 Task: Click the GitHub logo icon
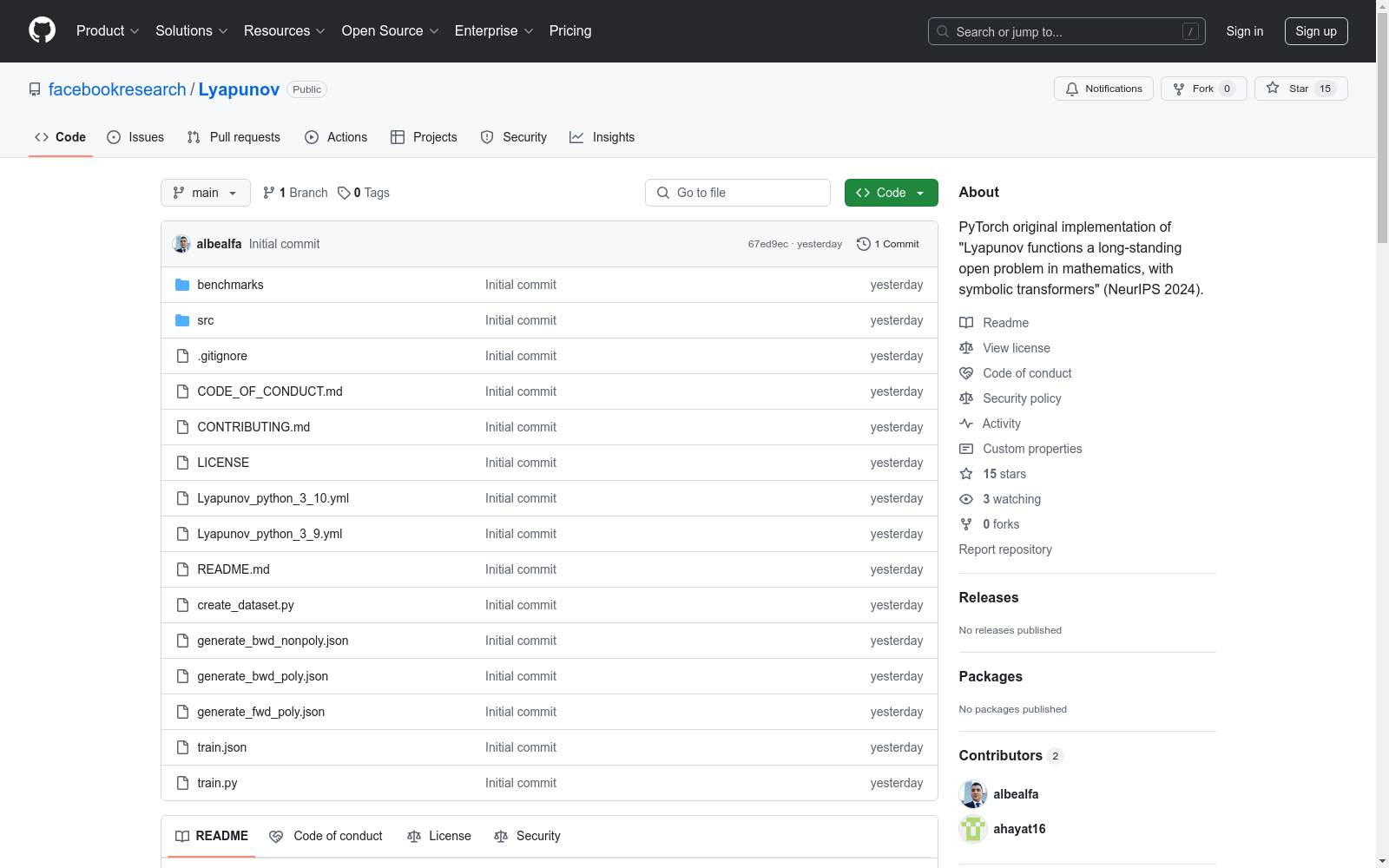click(x=42, y=30)
